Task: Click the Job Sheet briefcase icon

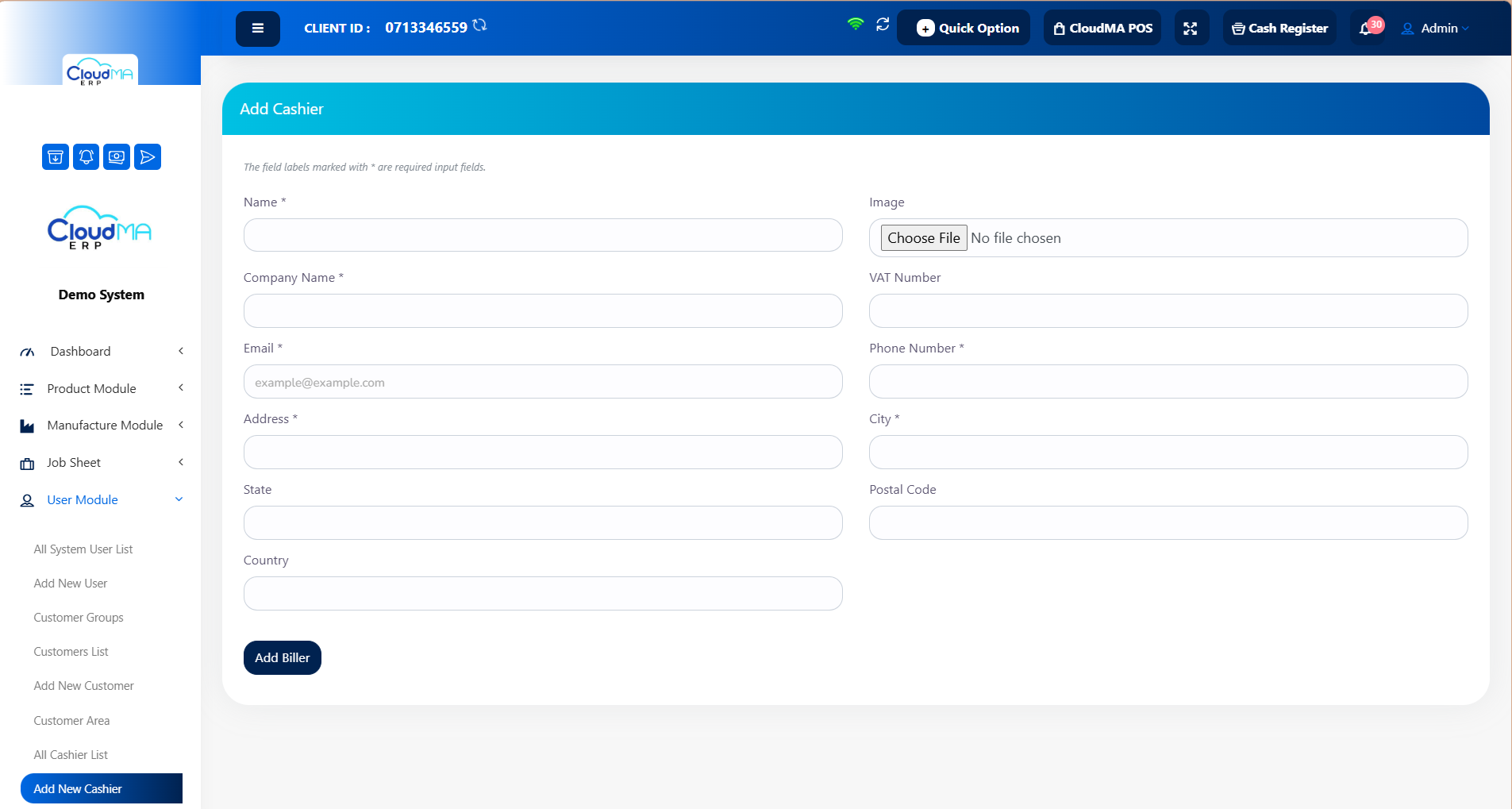Action: point(27,464)
